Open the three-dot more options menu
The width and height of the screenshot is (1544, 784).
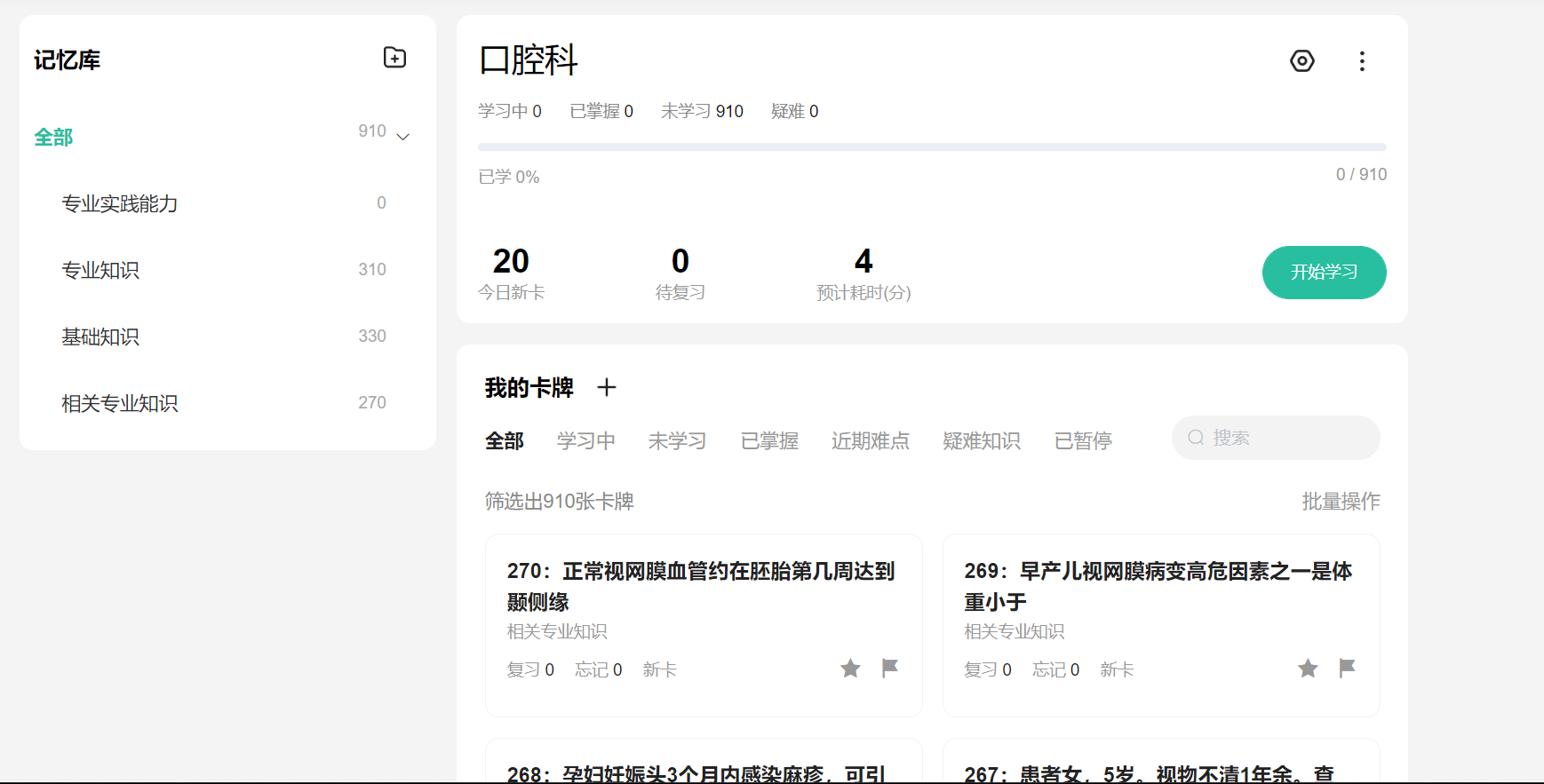(1362, 61)
